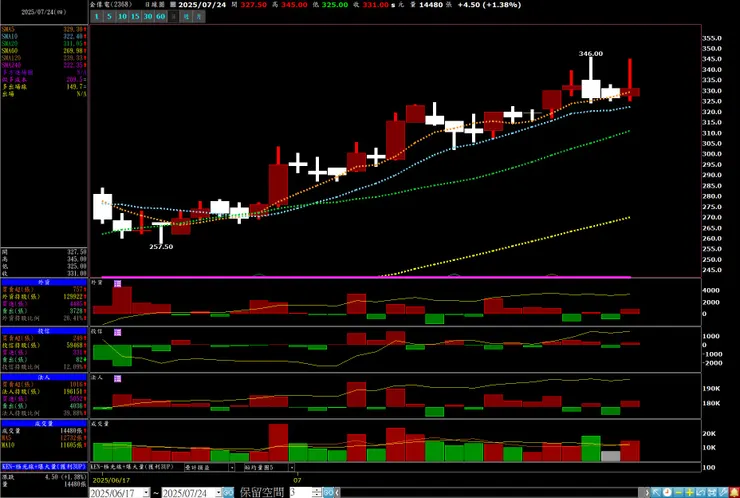Select the 投信 blue panel header
This screenshot has height=498, width=740.
click(44, 331)
